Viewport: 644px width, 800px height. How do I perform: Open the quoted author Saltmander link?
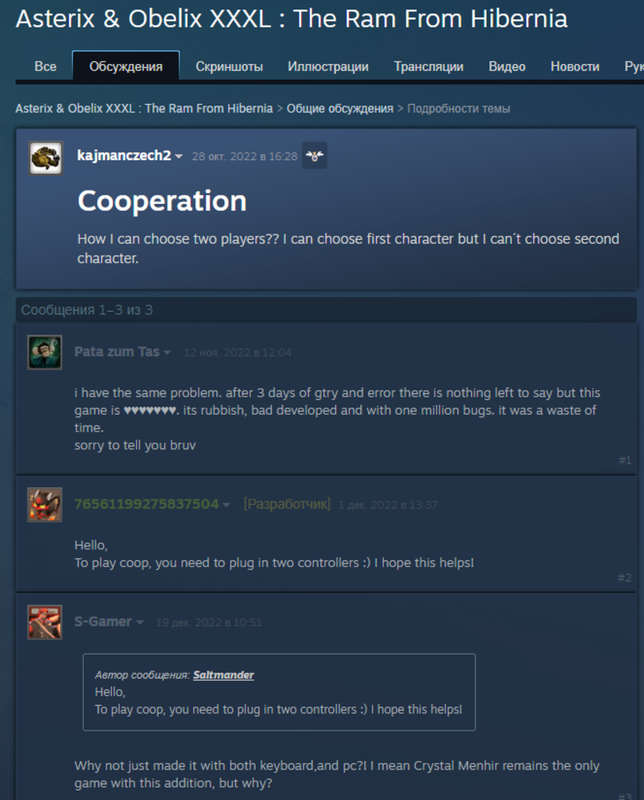click(x=224, y=675)
